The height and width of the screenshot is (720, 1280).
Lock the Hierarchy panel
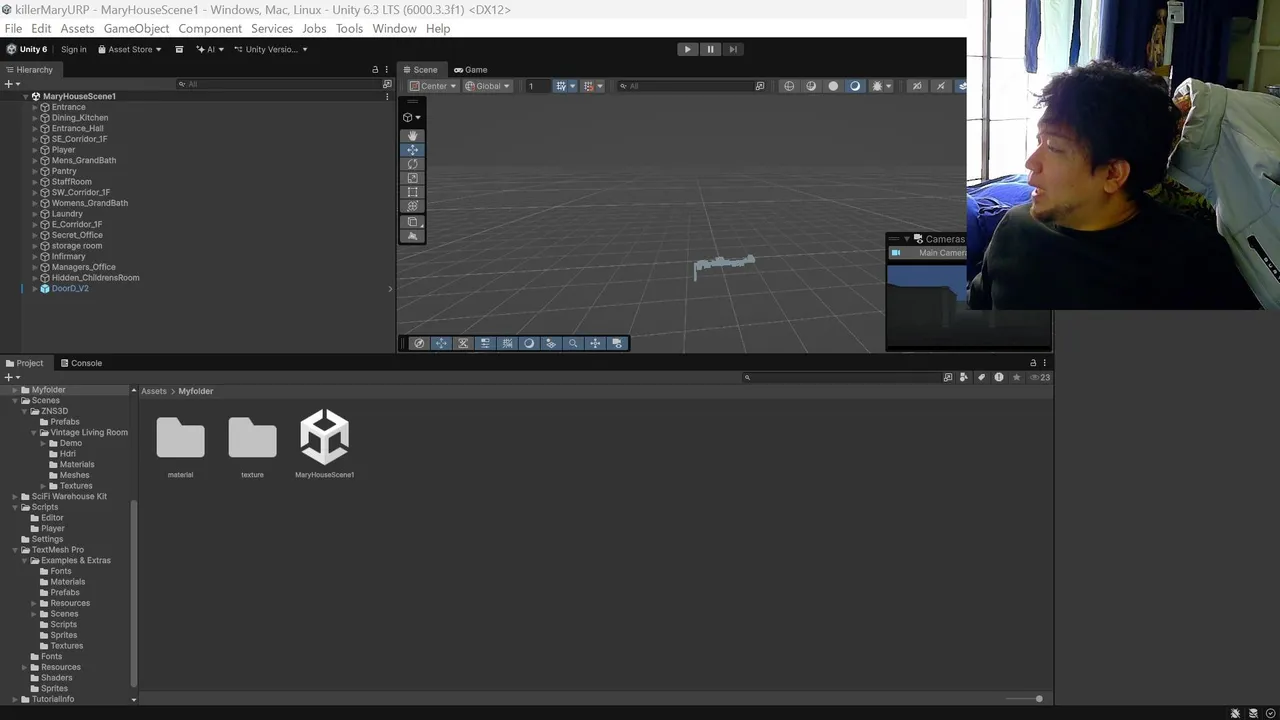[375, 70]
